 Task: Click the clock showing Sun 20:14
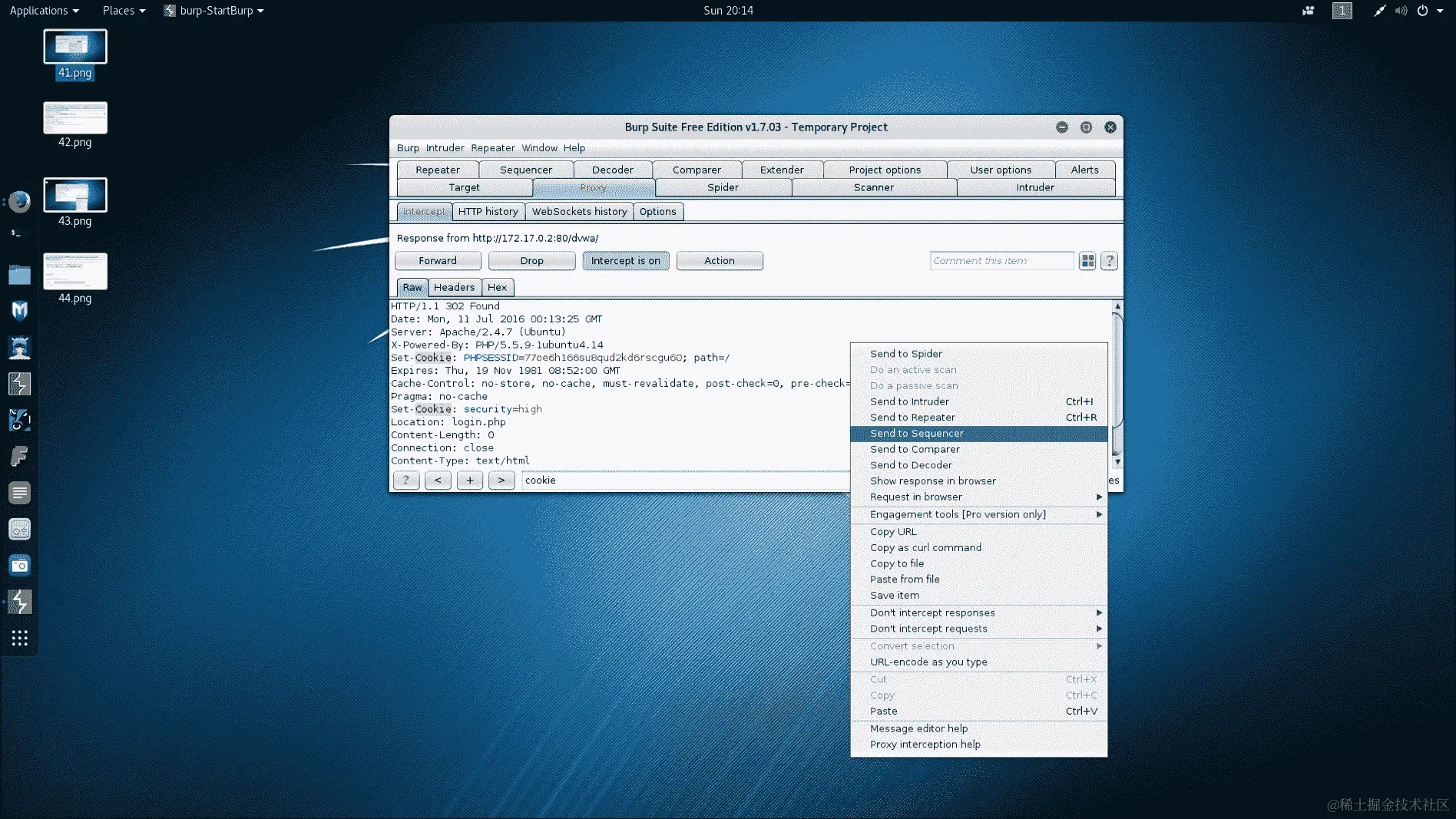pyautogui.click(x=728, y=11)
